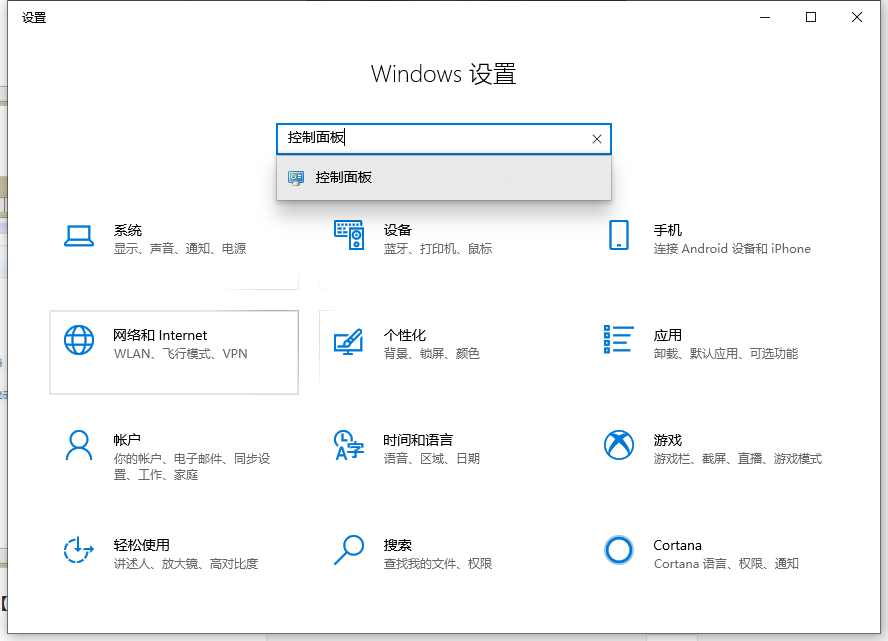Select the Network & Internet globe icon
The height and width of the screenshot is (641, 888).
coord(79,341)
